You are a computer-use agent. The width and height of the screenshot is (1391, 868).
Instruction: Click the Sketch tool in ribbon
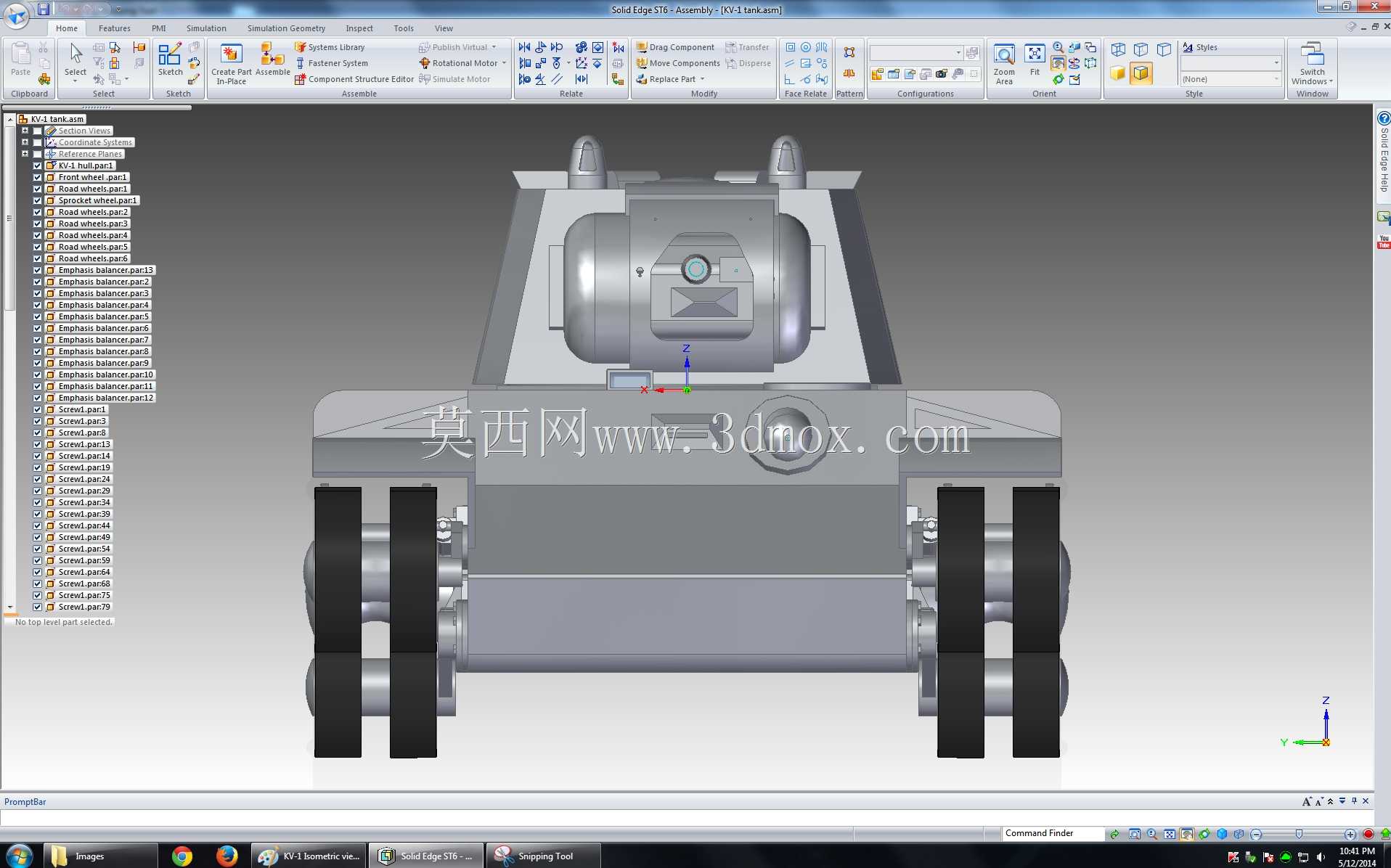point(170,60)
